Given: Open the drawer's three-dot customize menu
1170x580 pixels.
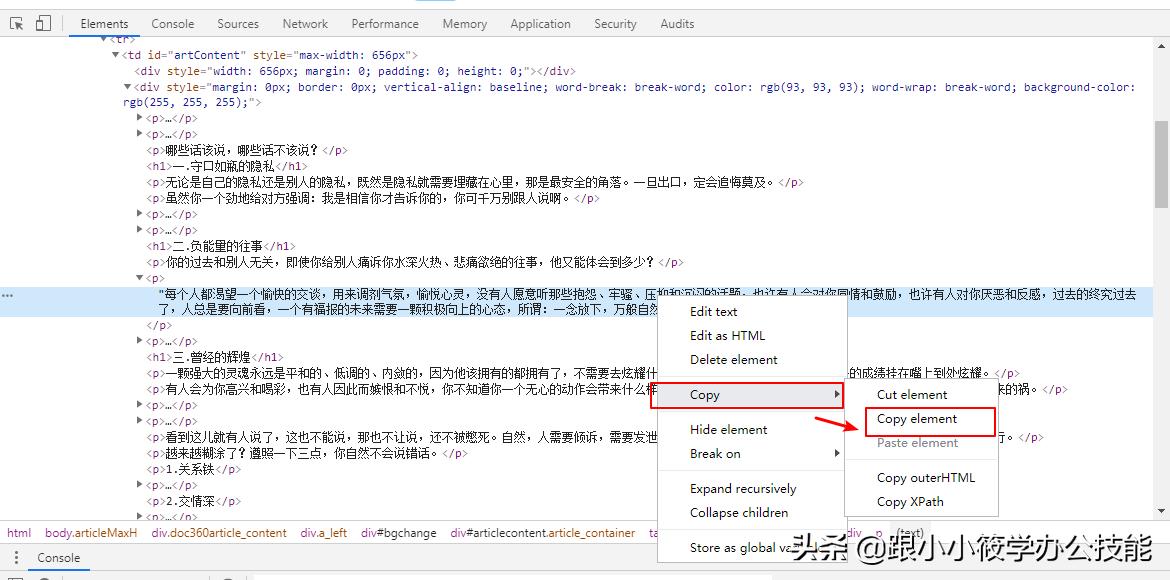Looking at the screenshot, I should click(16, 557).
